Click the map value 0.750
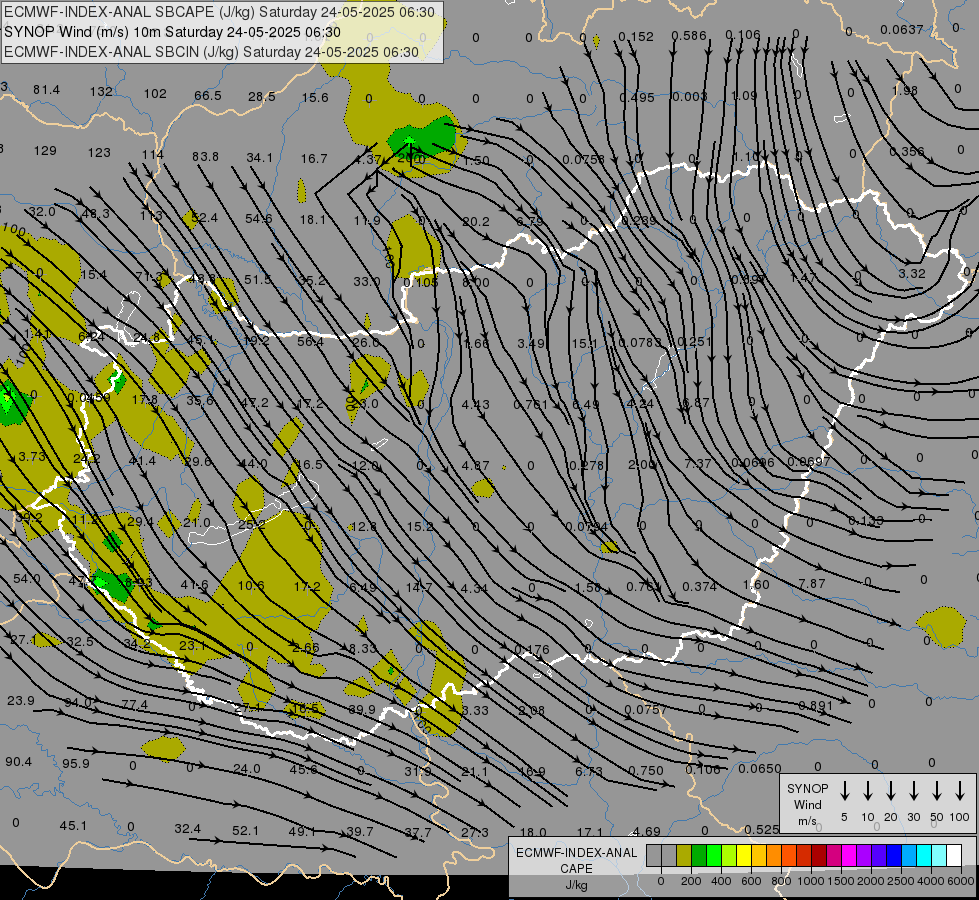This screenshot has width=979, height=900. tap(646, 770)
